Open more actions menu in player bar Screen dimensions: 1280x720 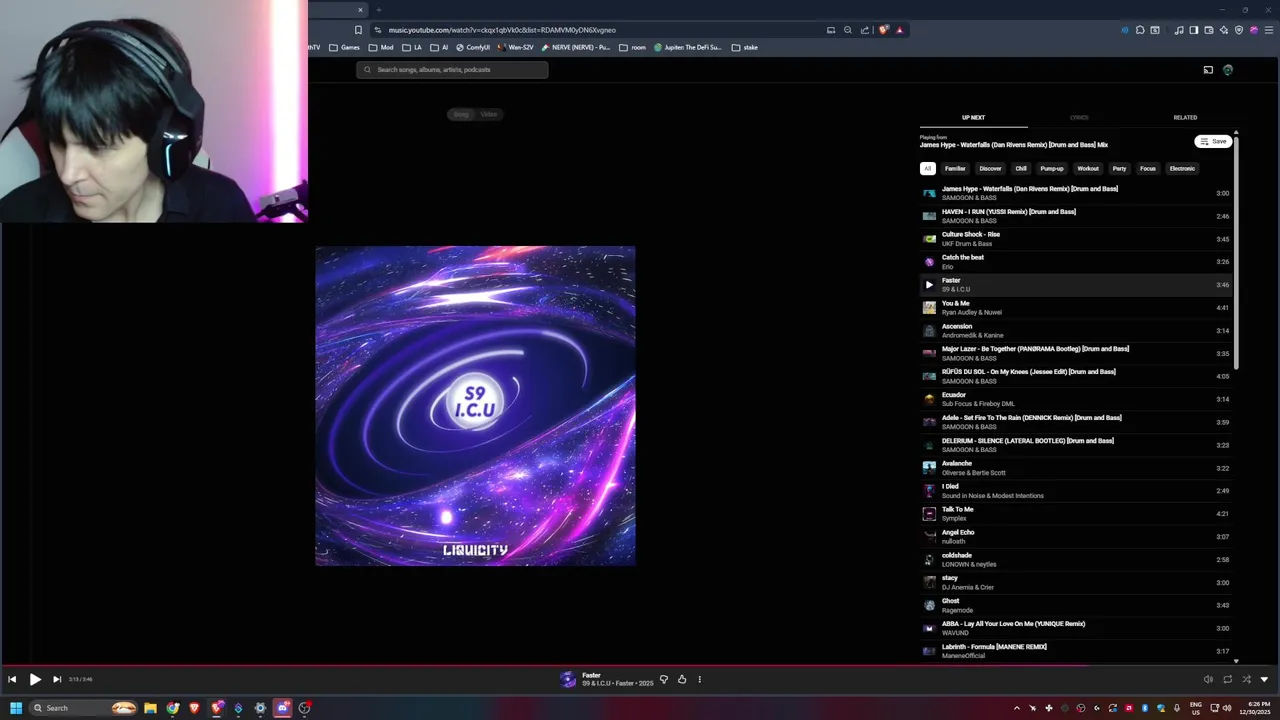coord(700,679)
